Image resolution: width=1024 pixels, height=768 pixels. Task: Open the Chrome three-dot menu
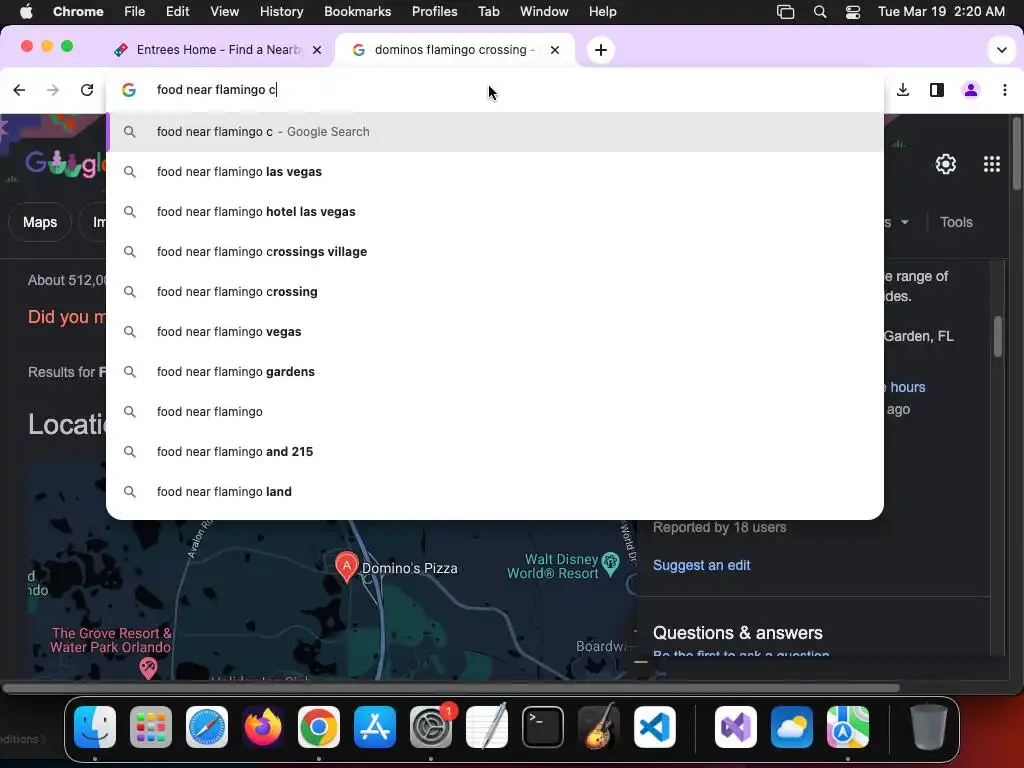pyautogui.click(x=1004, y=90)
